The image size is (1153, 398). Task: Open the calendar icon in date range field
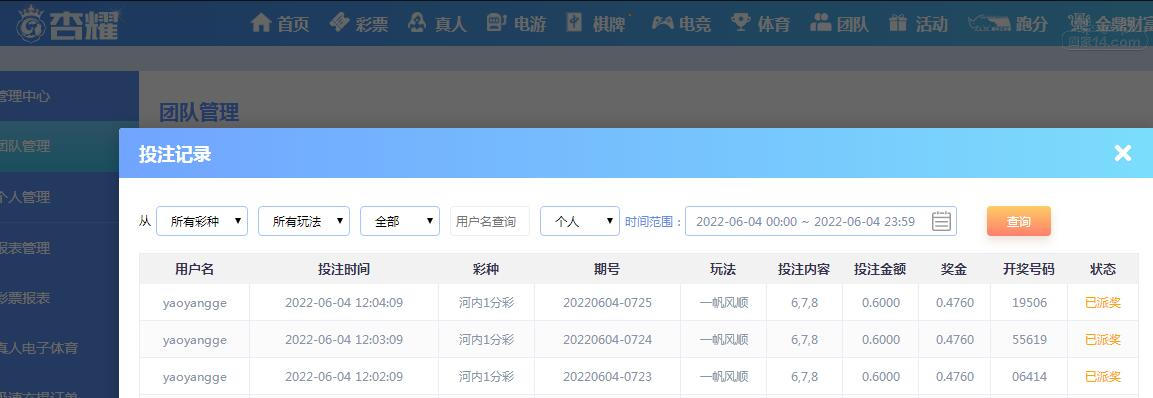pyautogui.click(x=941, y=221)
